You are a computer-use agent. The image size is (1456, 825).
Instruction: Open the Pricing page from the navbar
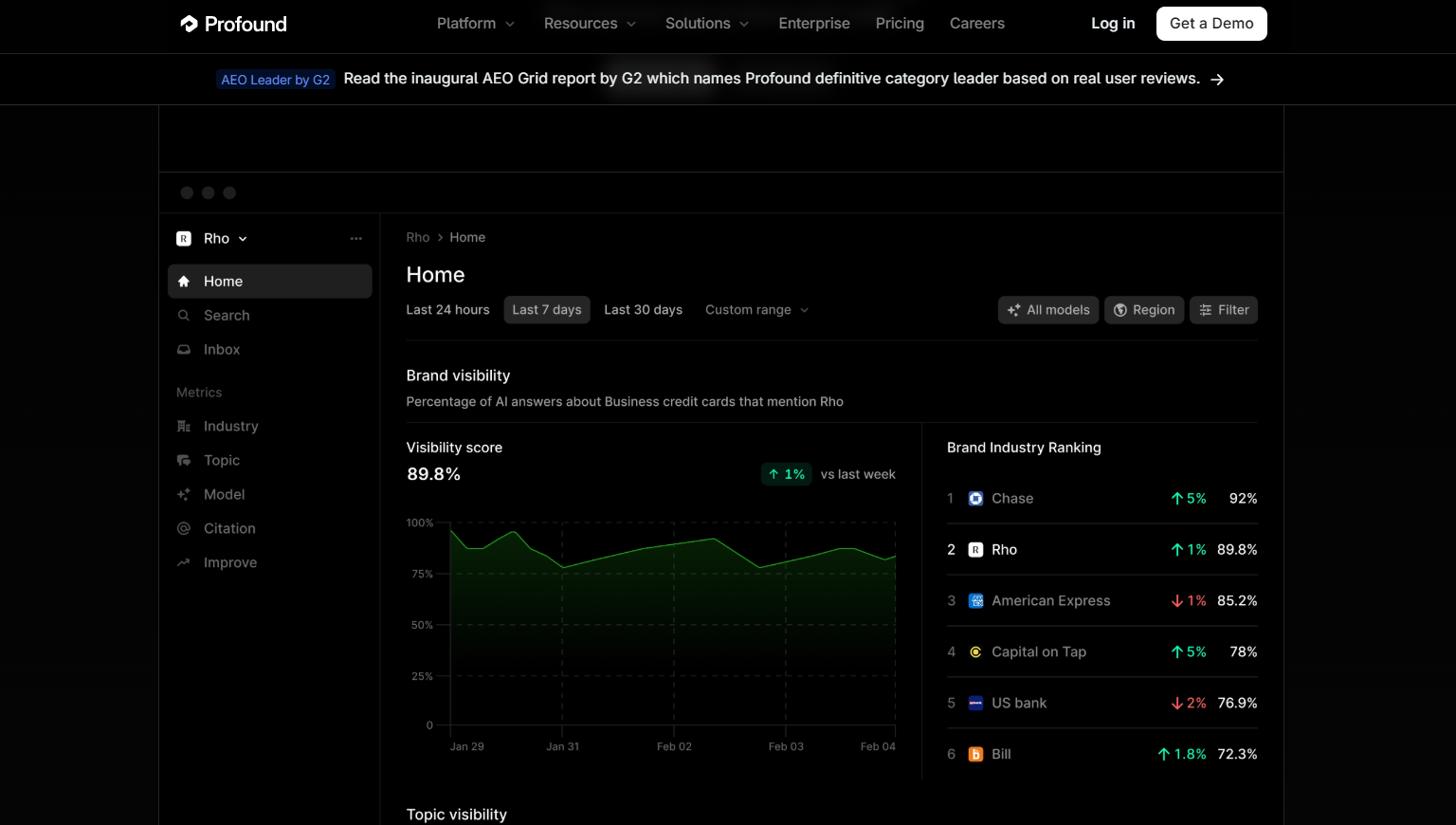pyautogui.click(x=899, y=23)
